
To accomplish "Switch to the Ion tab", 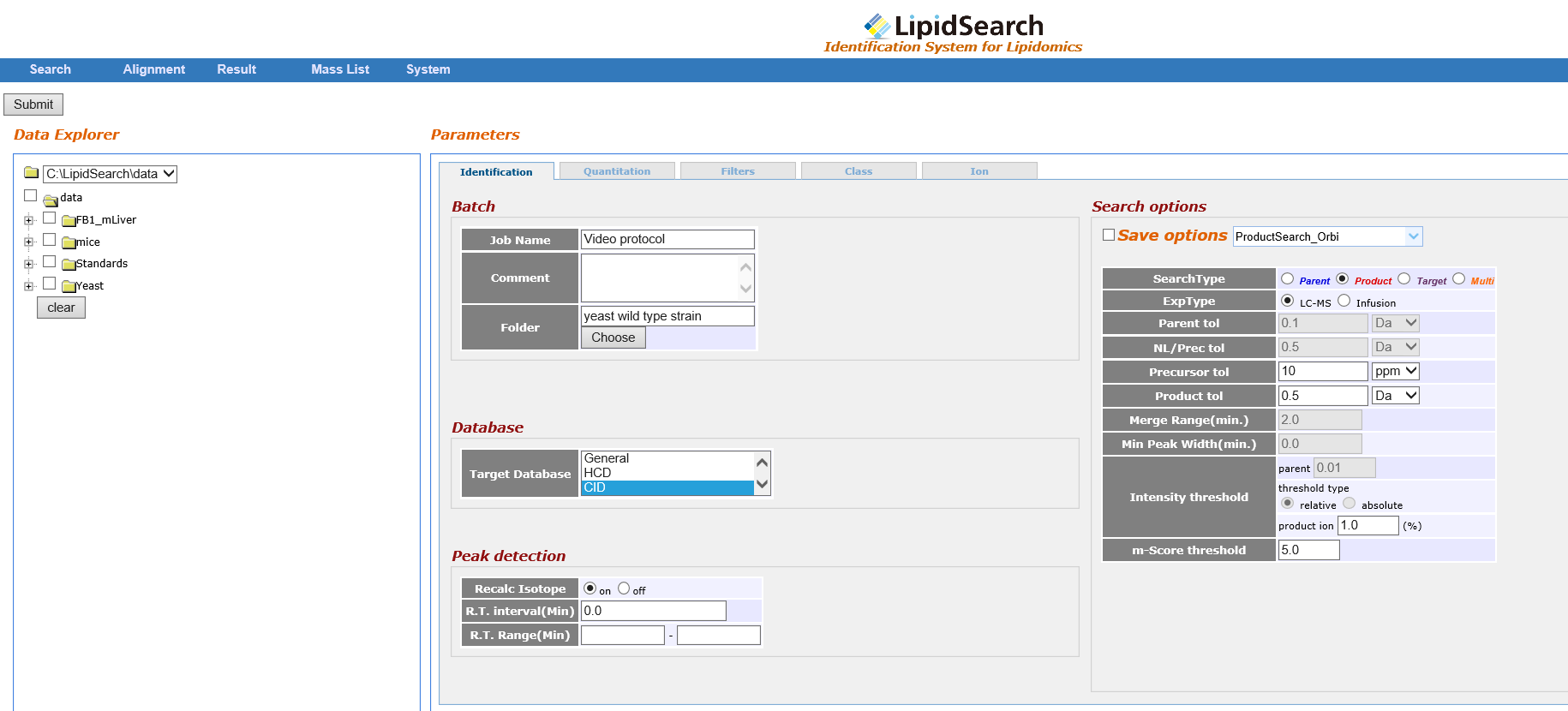I will tap(979, 171).
